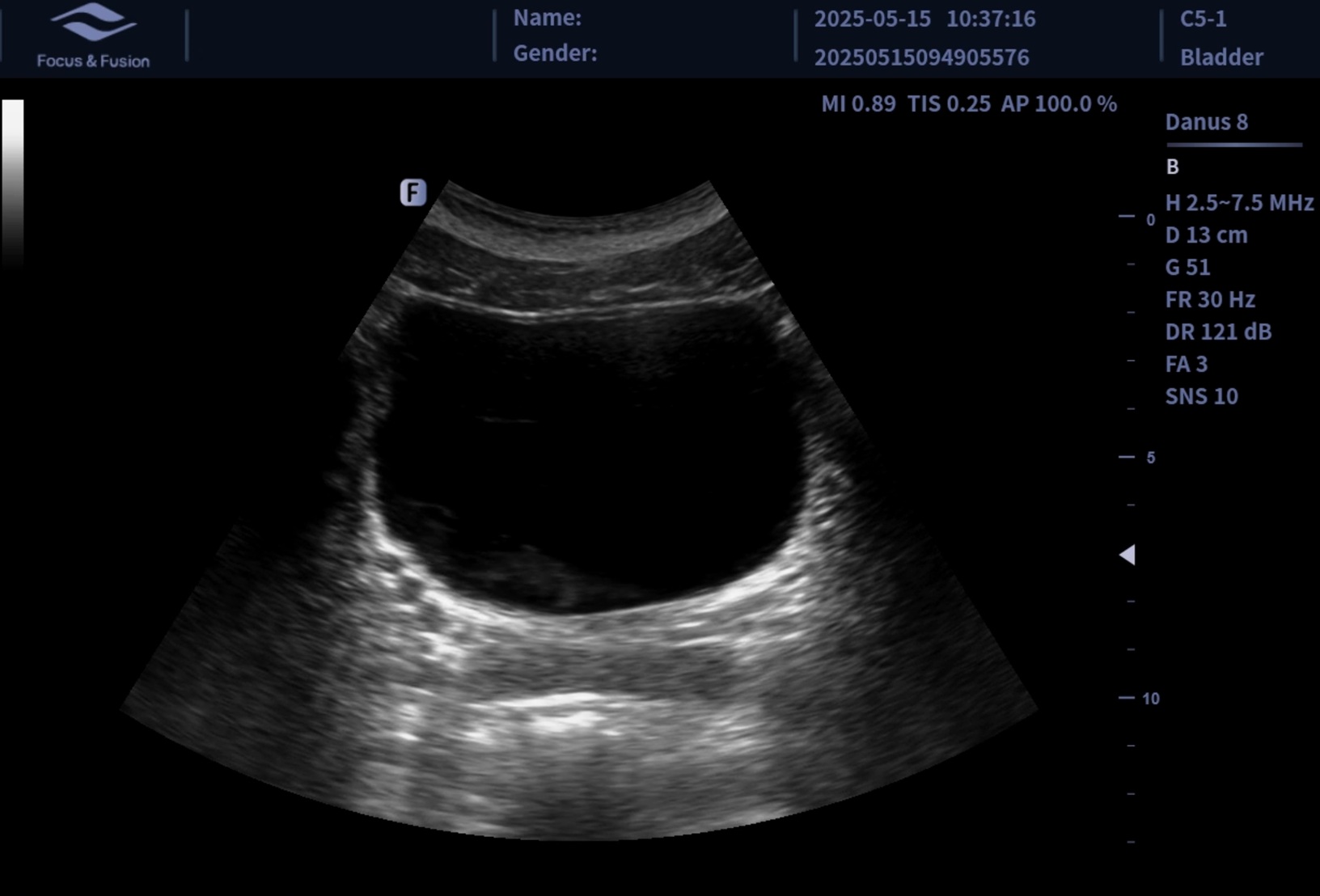Click the D 13 cm depth parameter

[x=1206, y=235]
